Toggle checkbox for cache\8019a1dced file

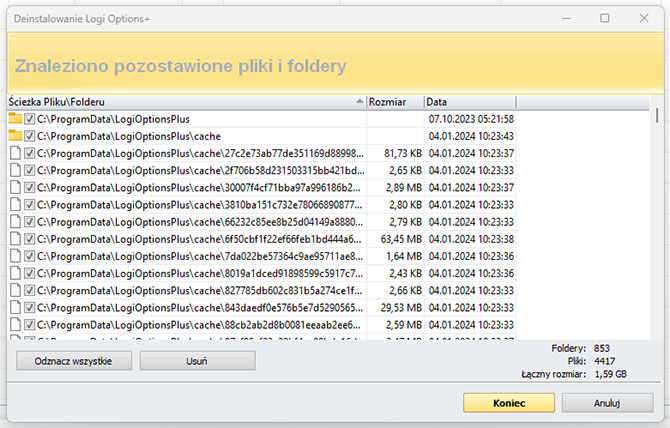29,273
